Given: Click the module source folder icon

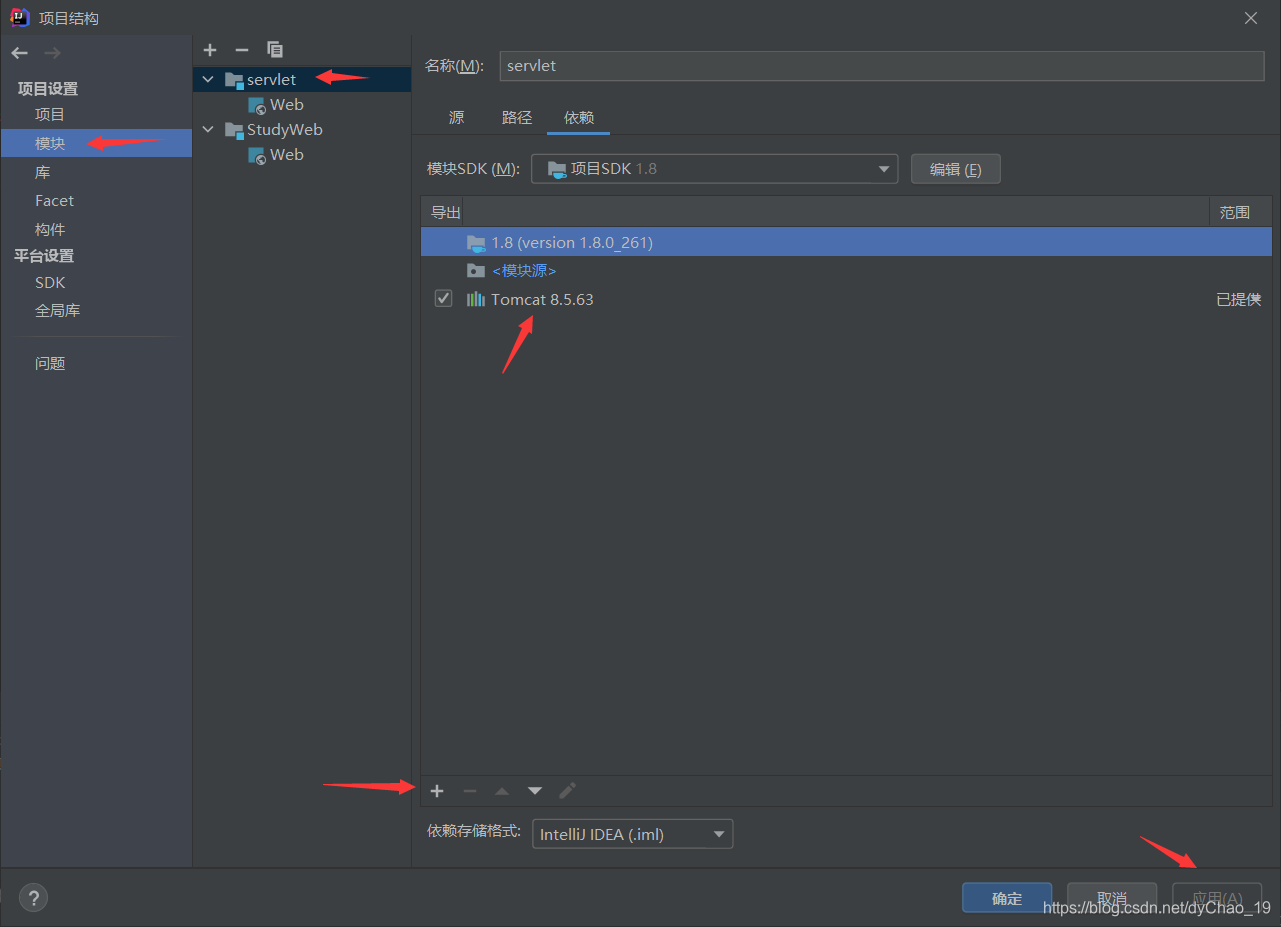Looking at the screenshot, I should pos(475,271).
